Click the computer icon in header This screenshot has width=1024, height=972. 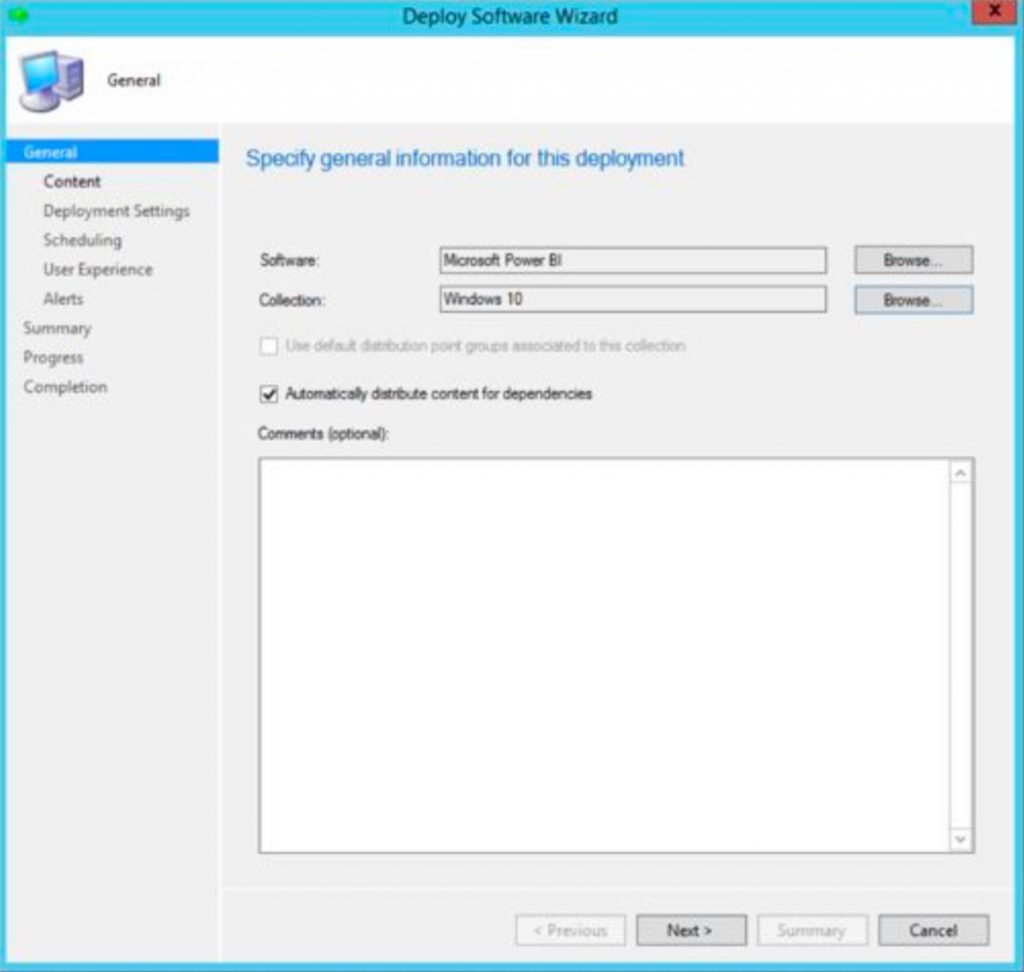[51, 81]
